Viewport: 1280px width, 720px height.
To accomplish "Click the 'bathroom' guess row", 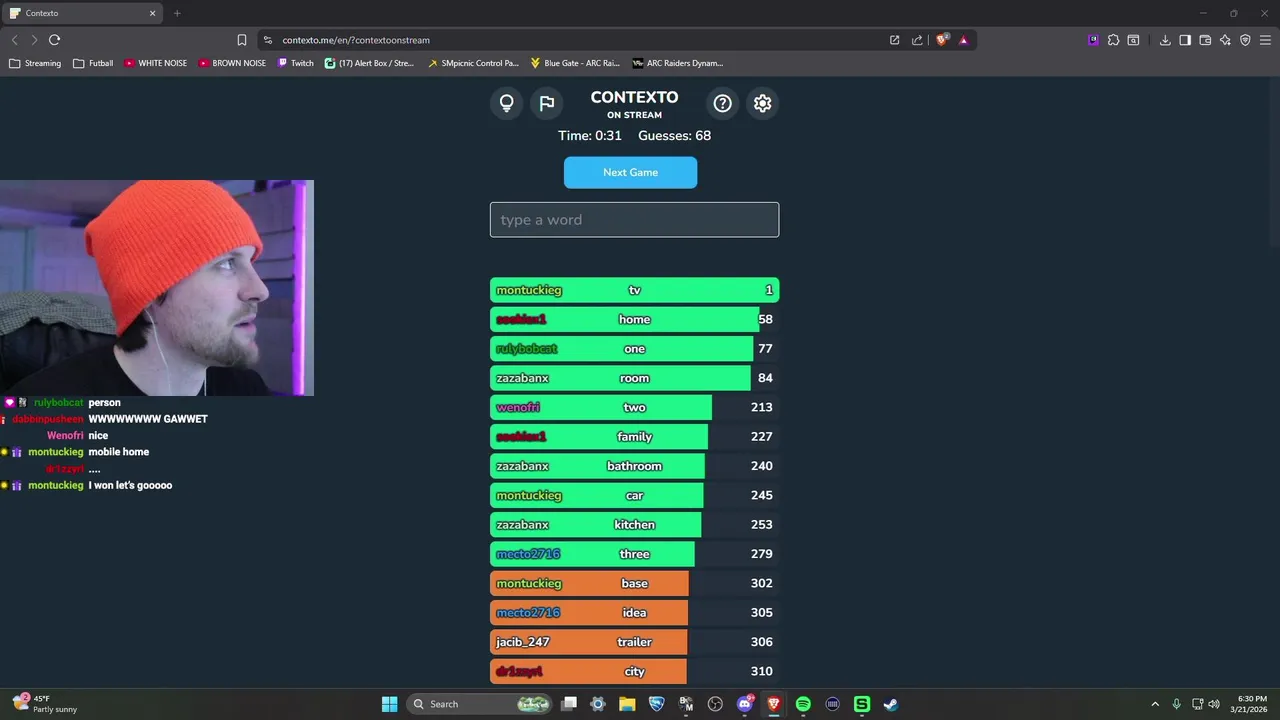I will (634, 466).
